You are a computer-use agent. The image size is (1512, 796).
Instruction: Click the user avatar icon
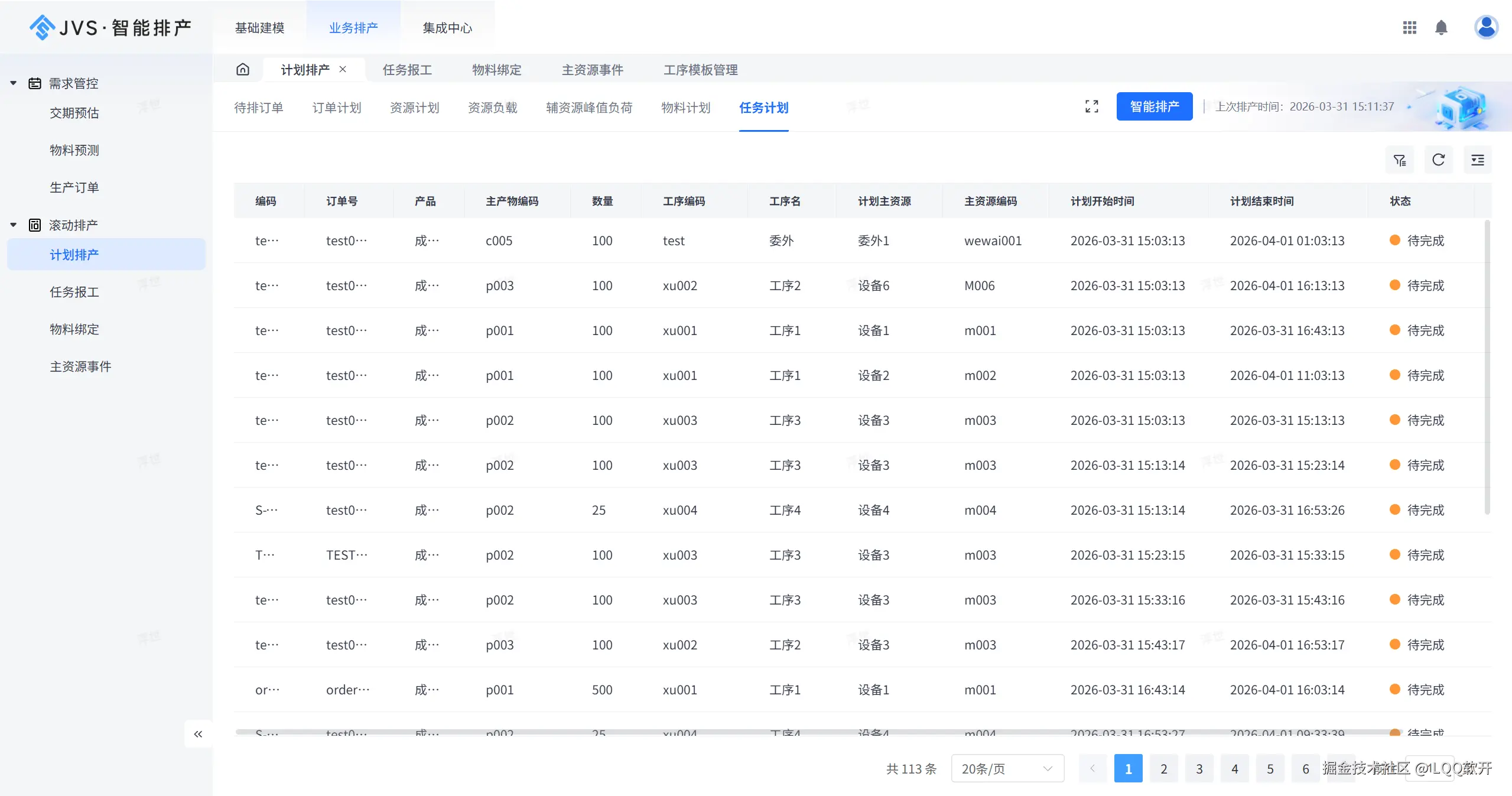point(1485,27)
